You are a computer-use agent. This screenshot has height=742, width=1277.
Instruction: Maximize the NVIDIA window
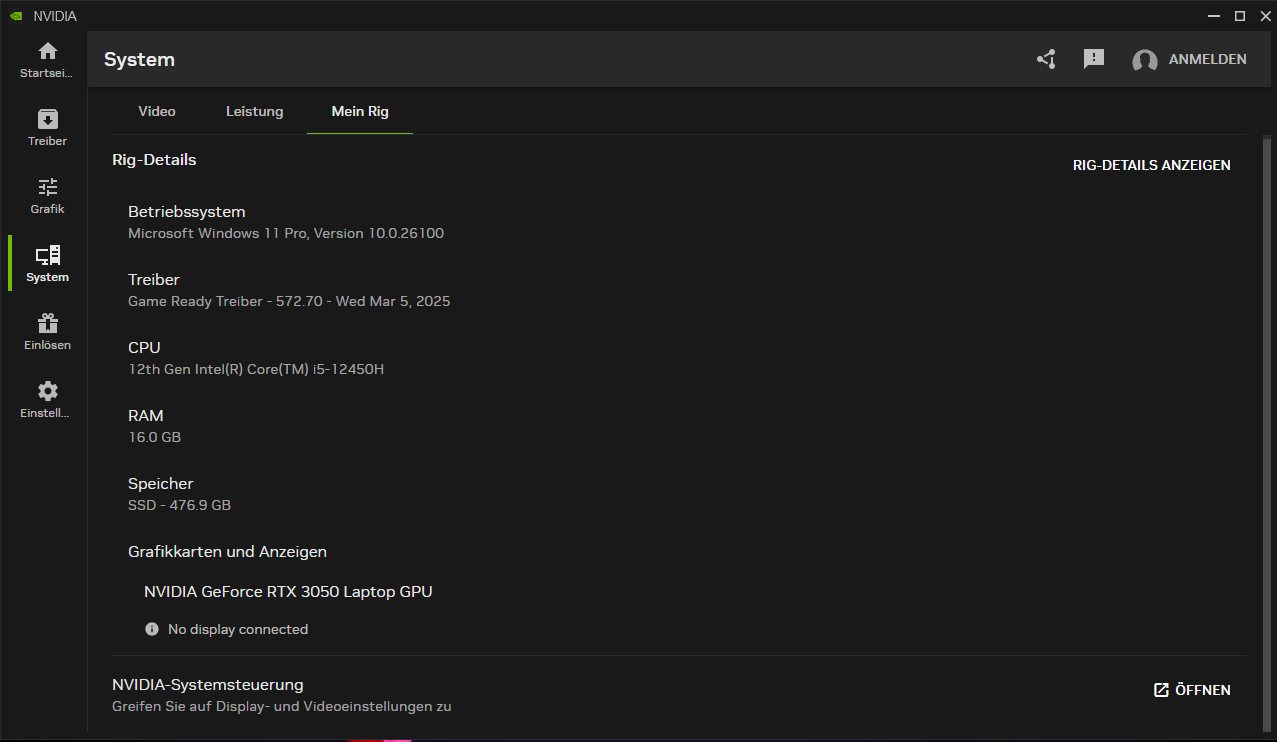[1240, 16]
